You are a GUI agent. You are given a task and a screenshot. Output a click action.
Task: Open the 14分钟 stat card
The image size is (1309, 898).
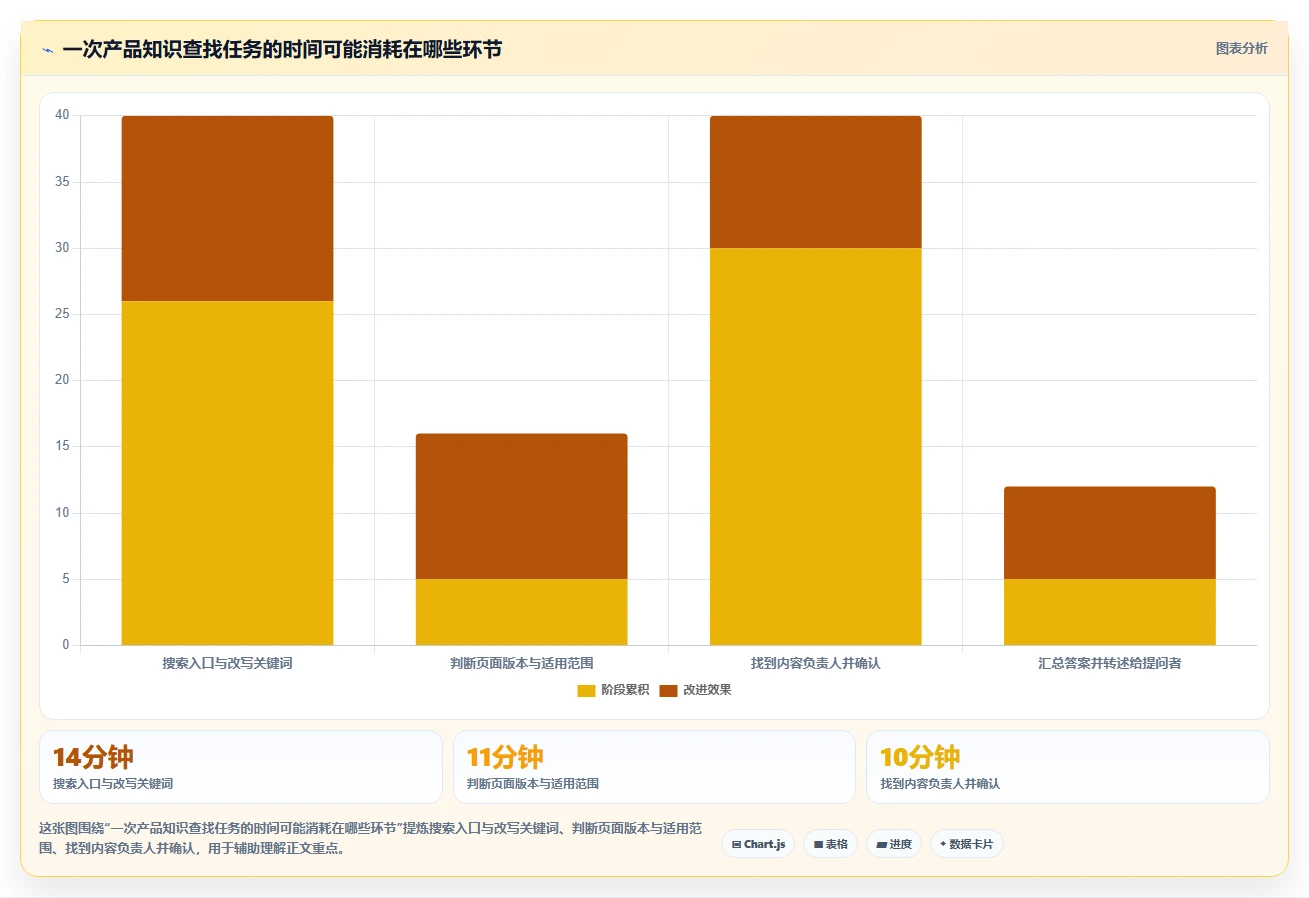240,767
